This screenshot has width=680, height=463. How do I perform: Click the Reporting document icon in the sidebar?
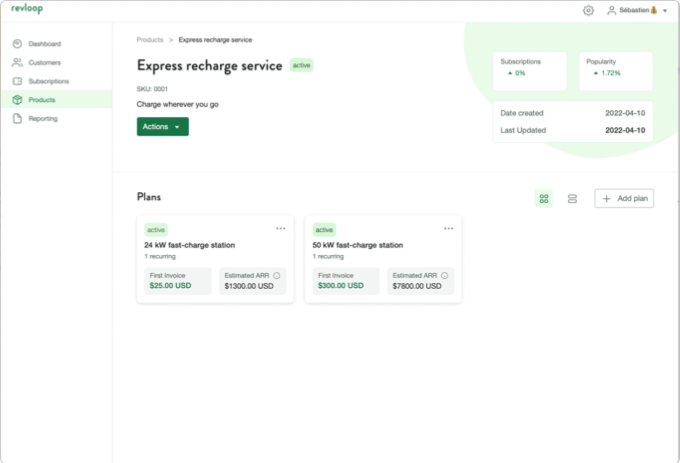click(18, 119)
